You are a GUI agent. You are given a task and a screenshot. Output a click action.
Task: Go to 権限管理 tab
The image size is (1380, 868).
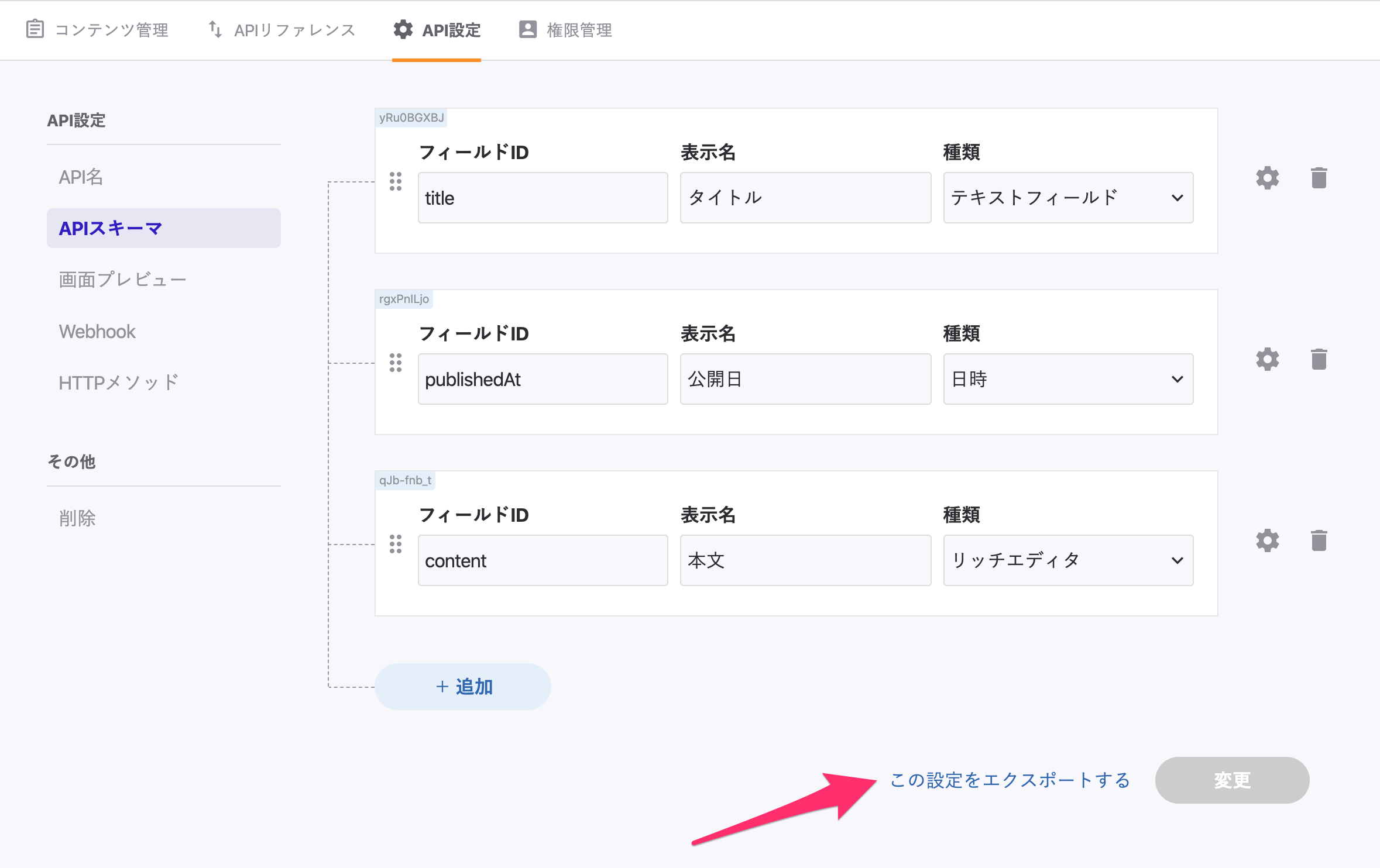coord(565,30)
